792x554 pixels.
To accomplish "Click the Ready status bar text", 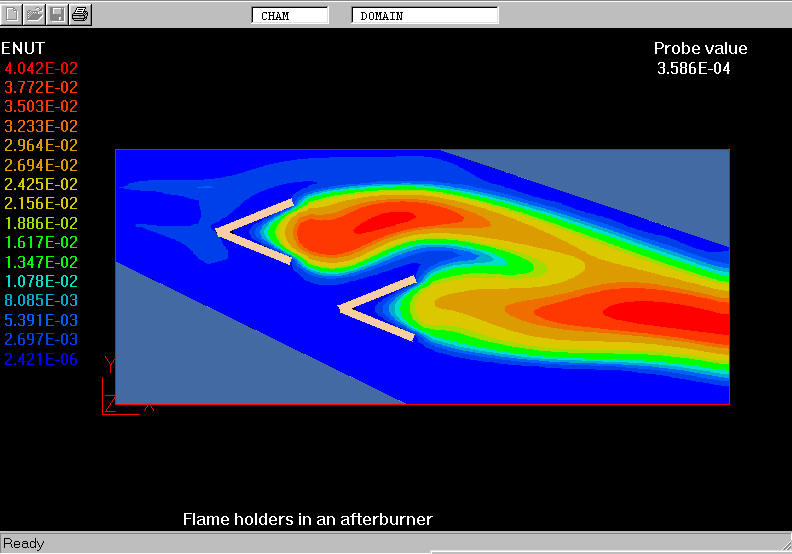I will (x=23, y=543).
